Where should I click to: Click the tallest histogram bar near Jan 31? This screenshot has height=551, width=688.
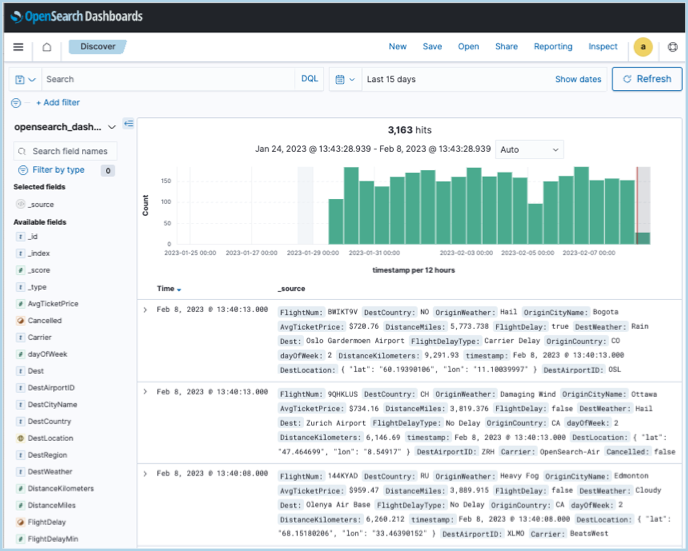[x=351, y=206]
